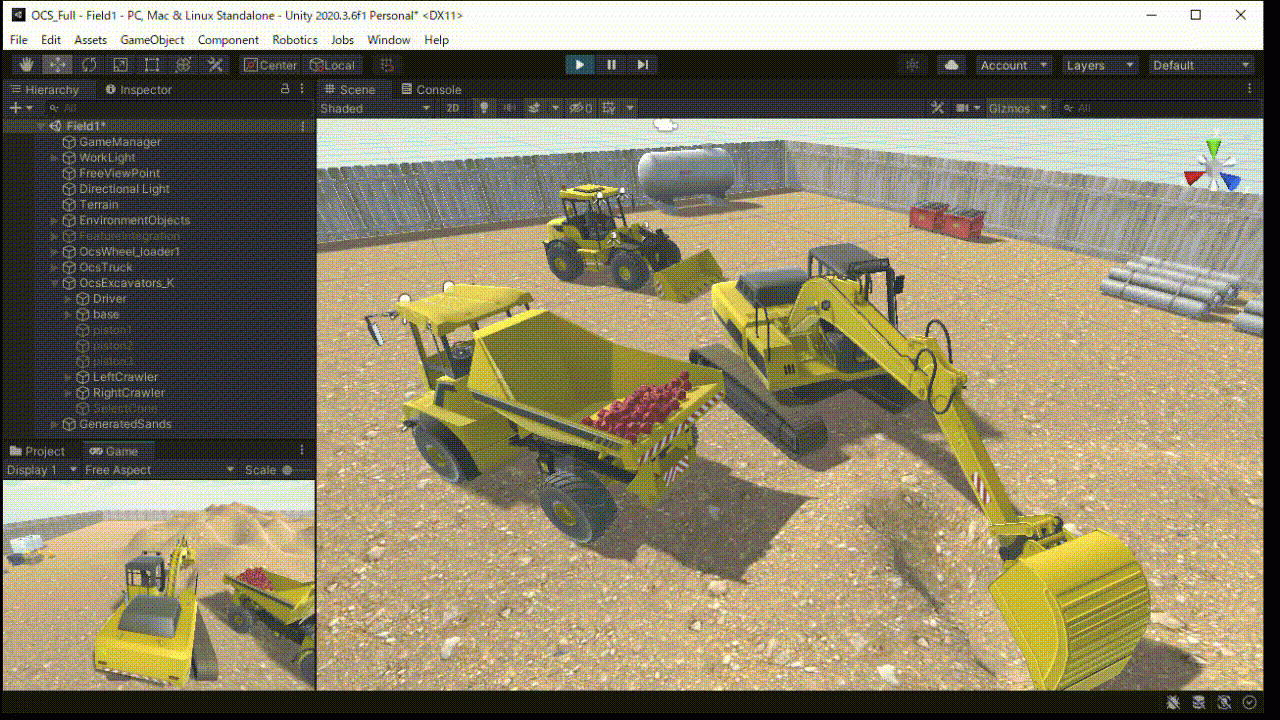Click the Pause button
This screenshot has width=1280, height=720.
coord(611,64)
